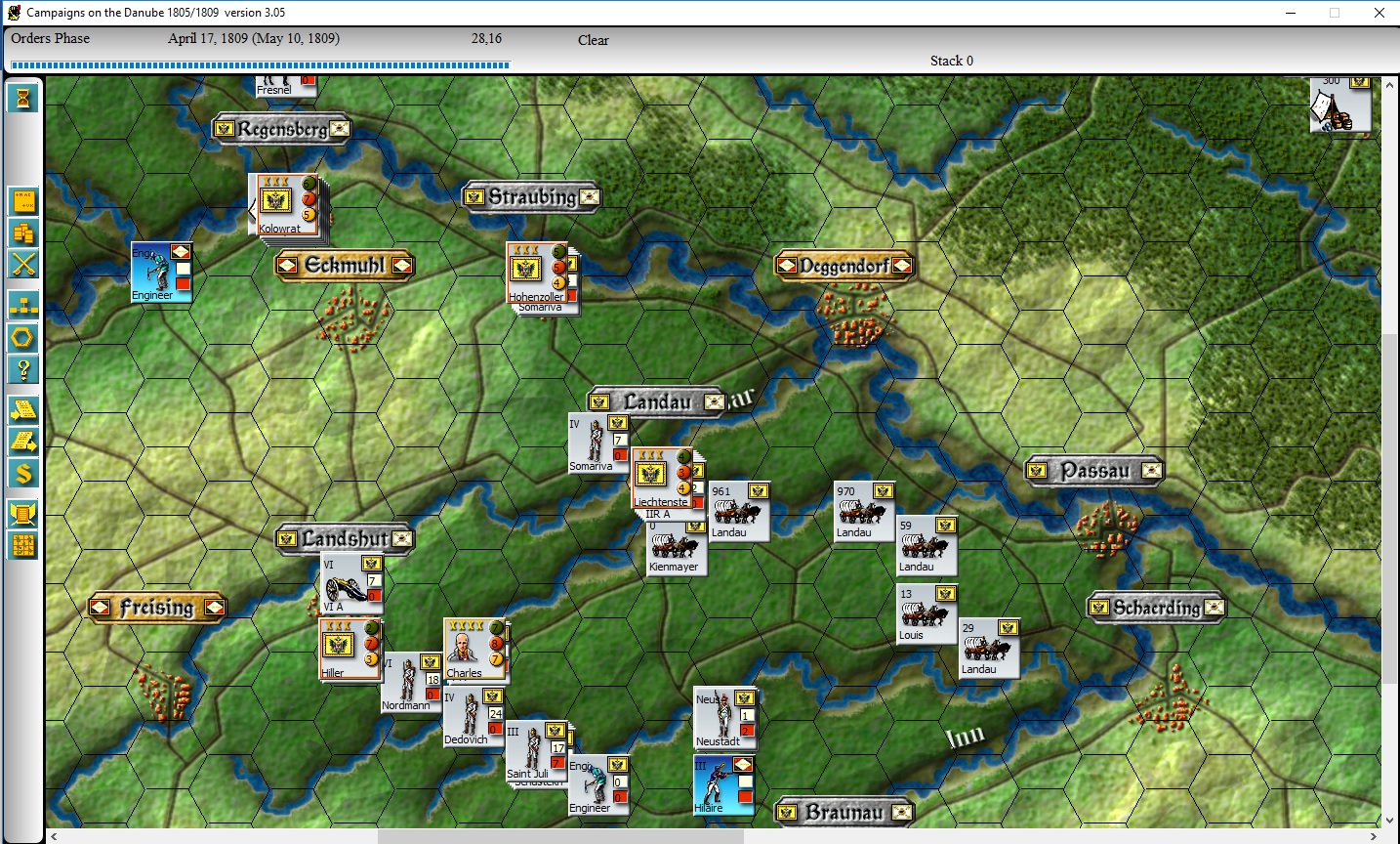Open the question mark help icon
The image size is (1400, 844).
click(23, 369)
